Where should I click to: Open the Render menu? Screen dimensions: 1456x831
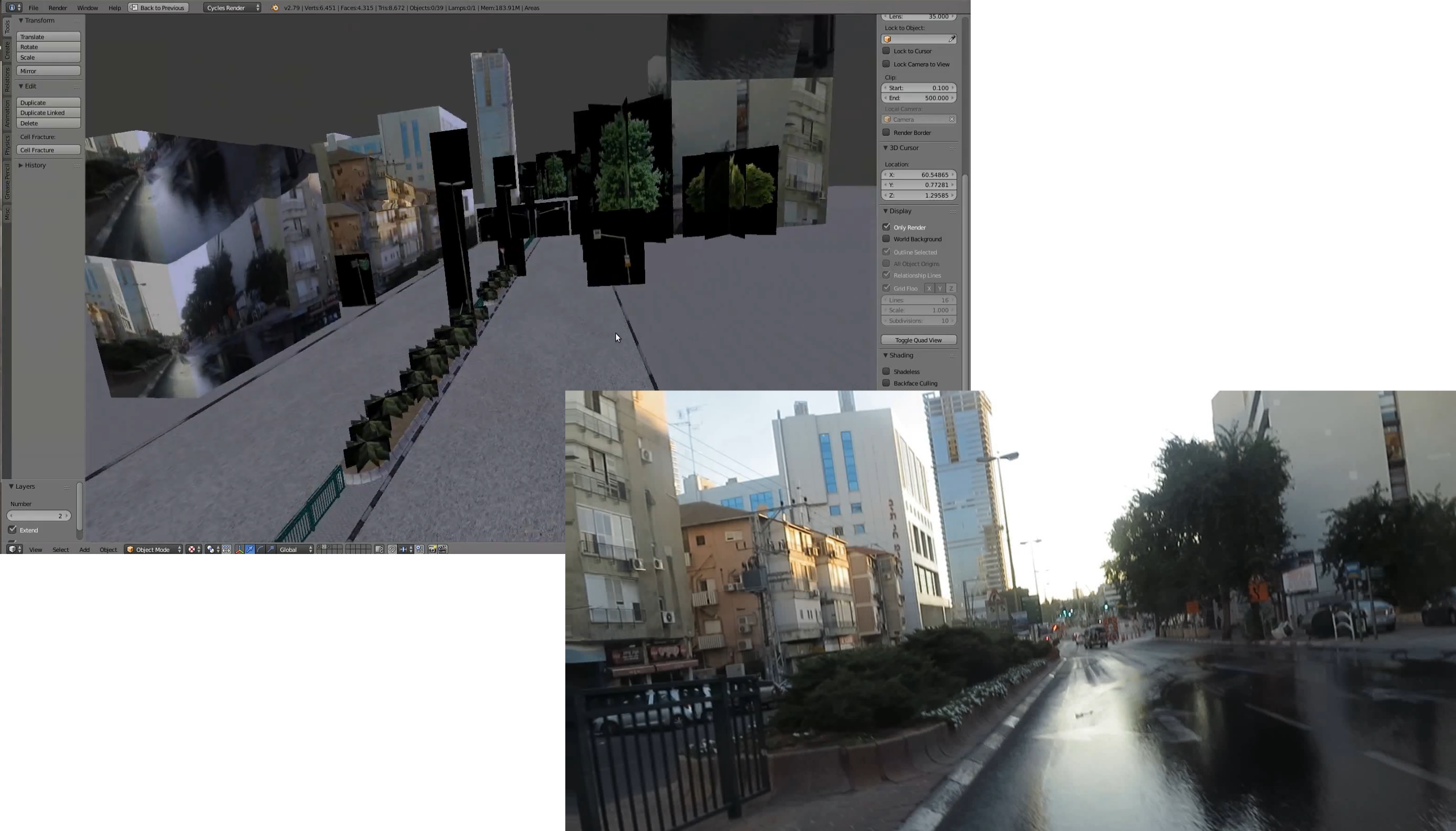tap(57, 7)
